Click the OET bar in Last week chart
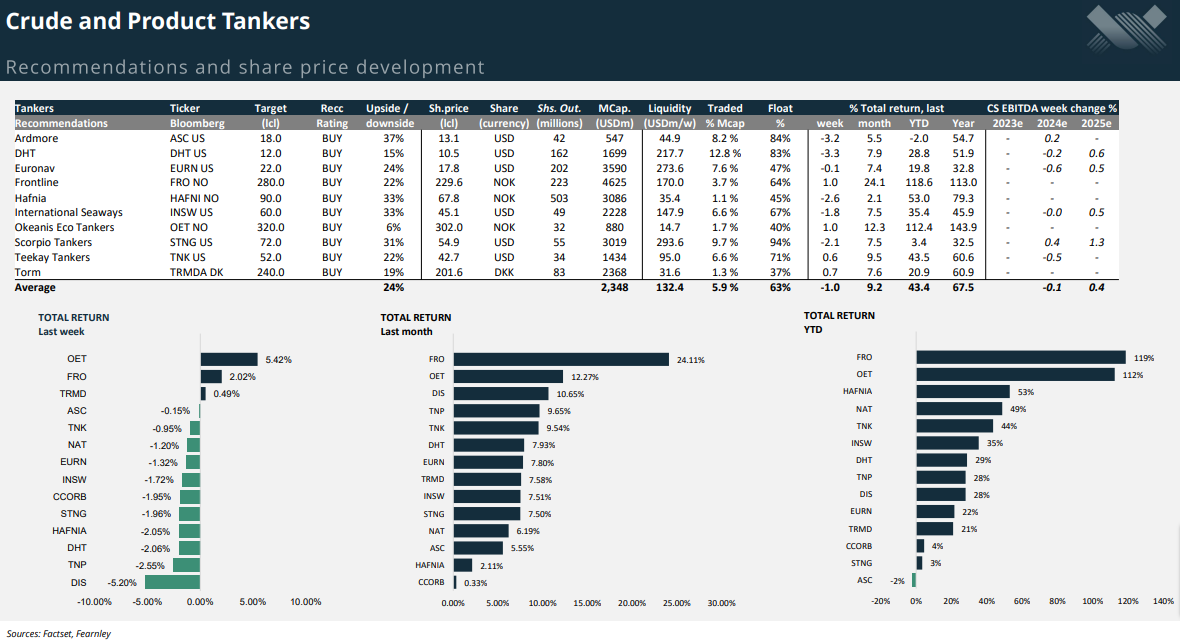 [x=229, y=360]
